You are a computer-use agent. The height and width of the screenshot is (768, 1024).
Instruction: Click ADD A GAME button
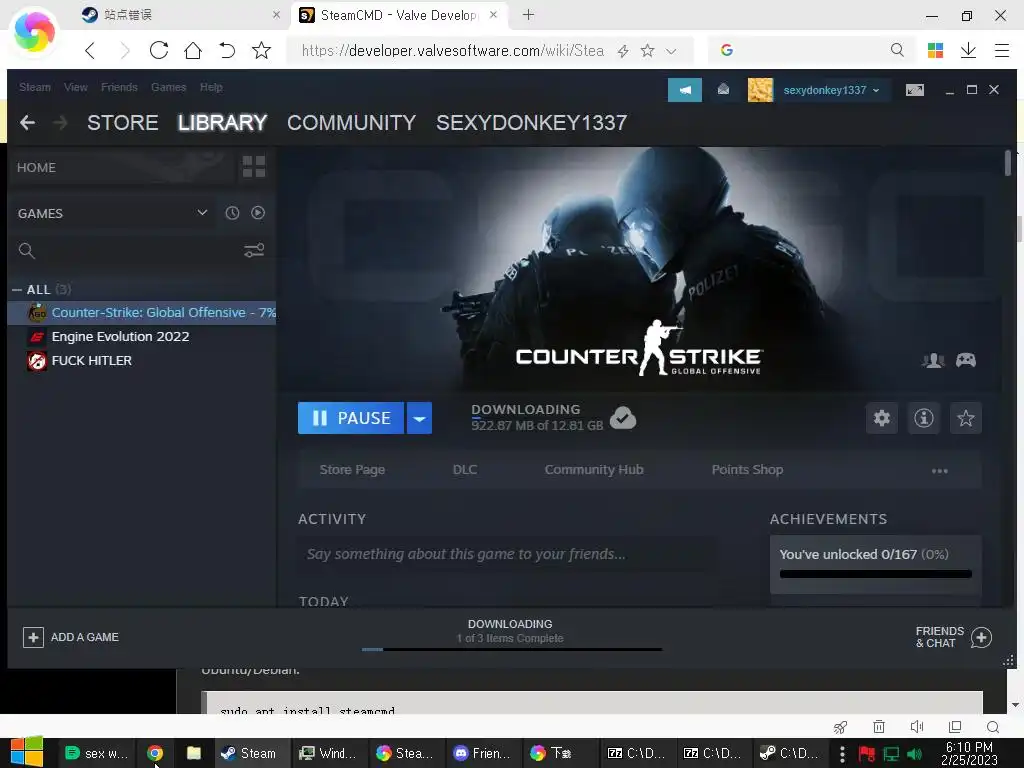[71, 637]
